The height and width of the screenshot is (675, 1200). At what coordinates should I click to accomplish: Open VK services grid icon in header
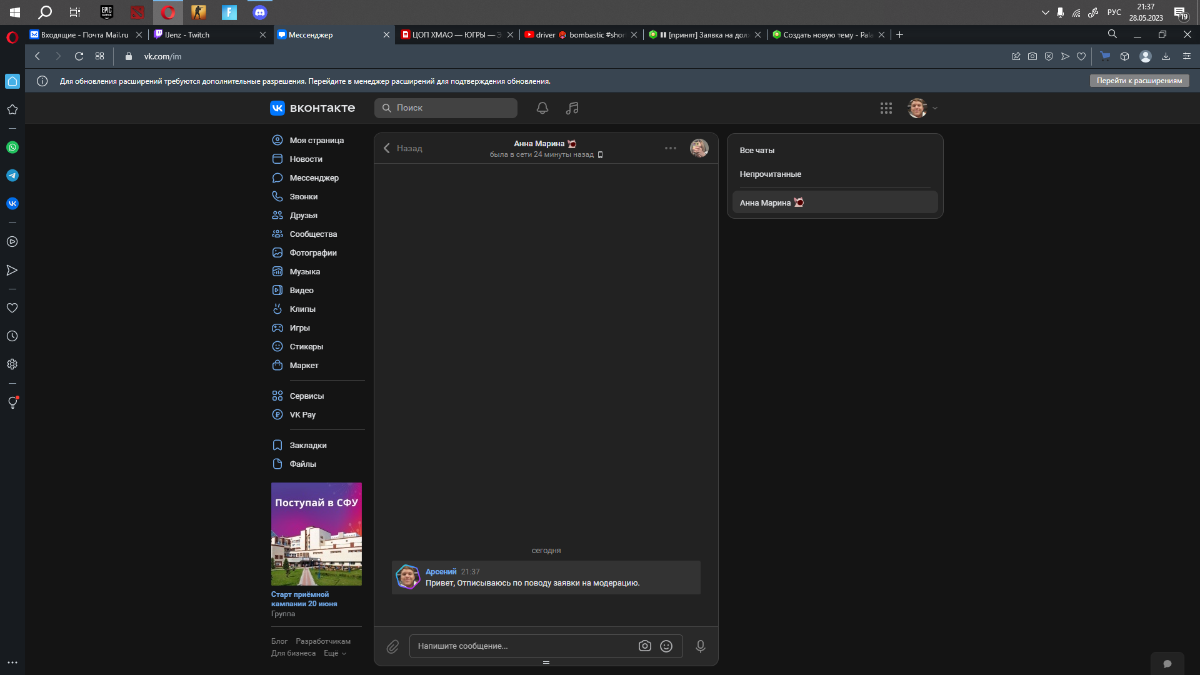(886, 108)
